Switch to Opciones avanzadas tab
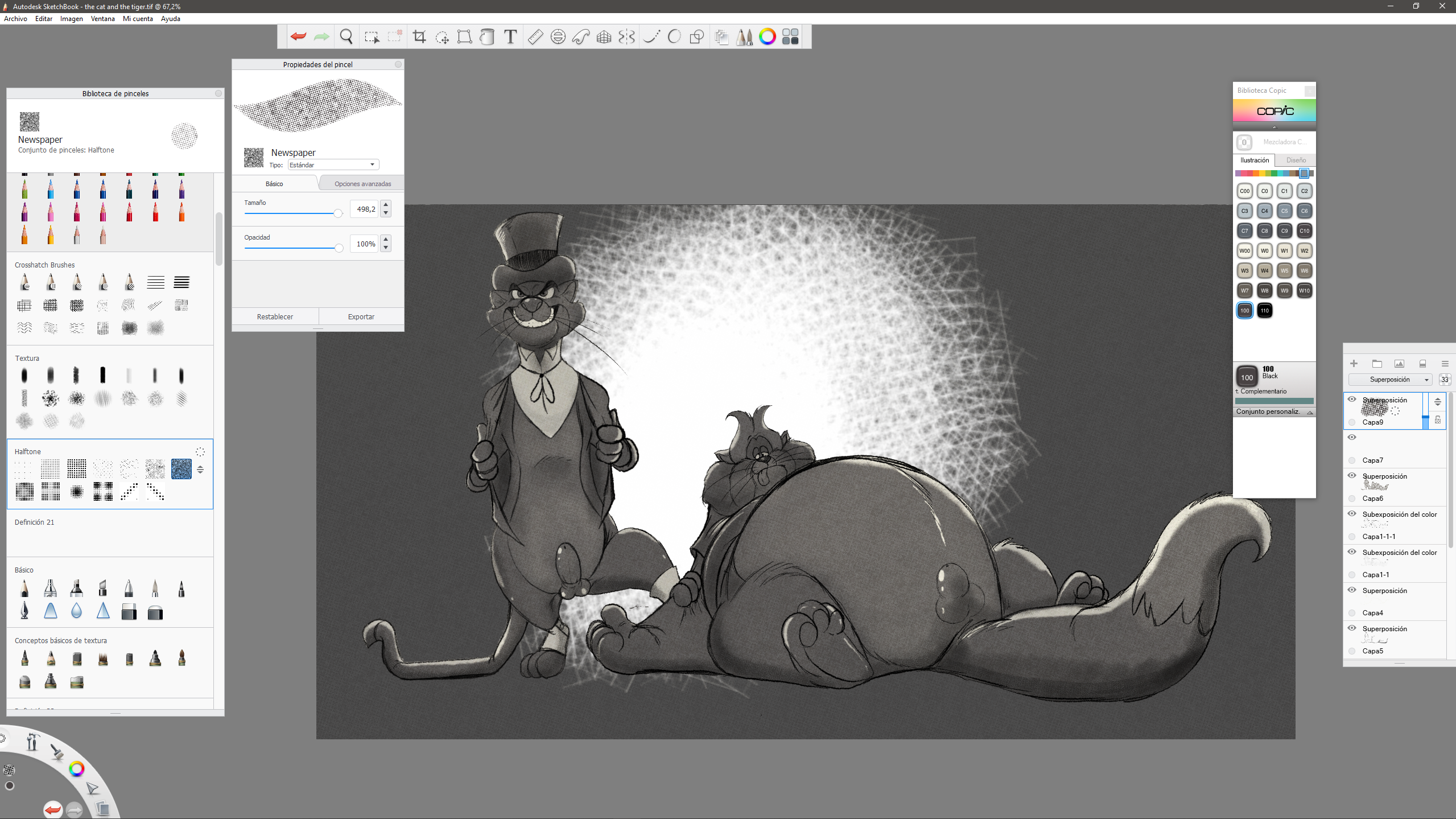Image resolution: width=1456 pixels, height=819 pixels. 362,184
